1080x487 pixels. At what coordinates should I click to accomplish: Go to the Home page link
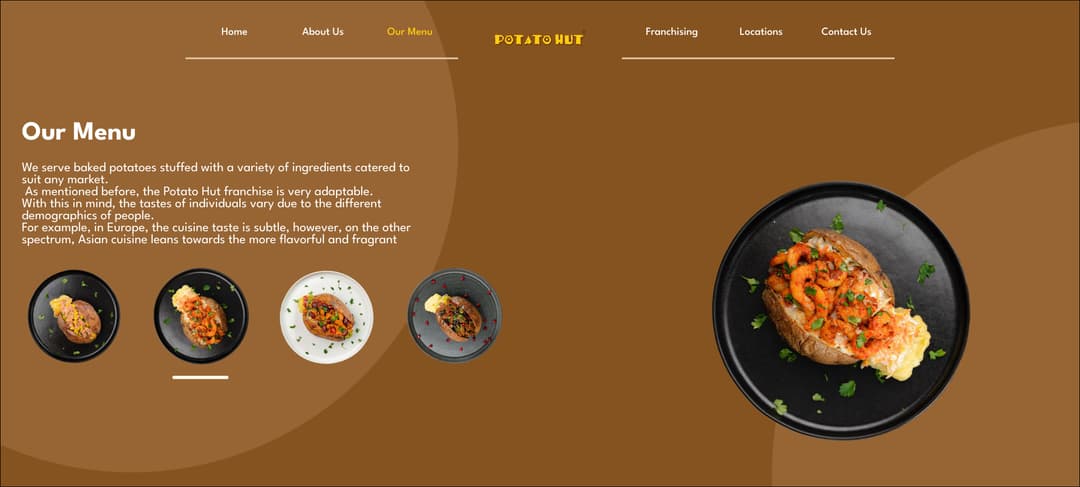pos(234,32)
